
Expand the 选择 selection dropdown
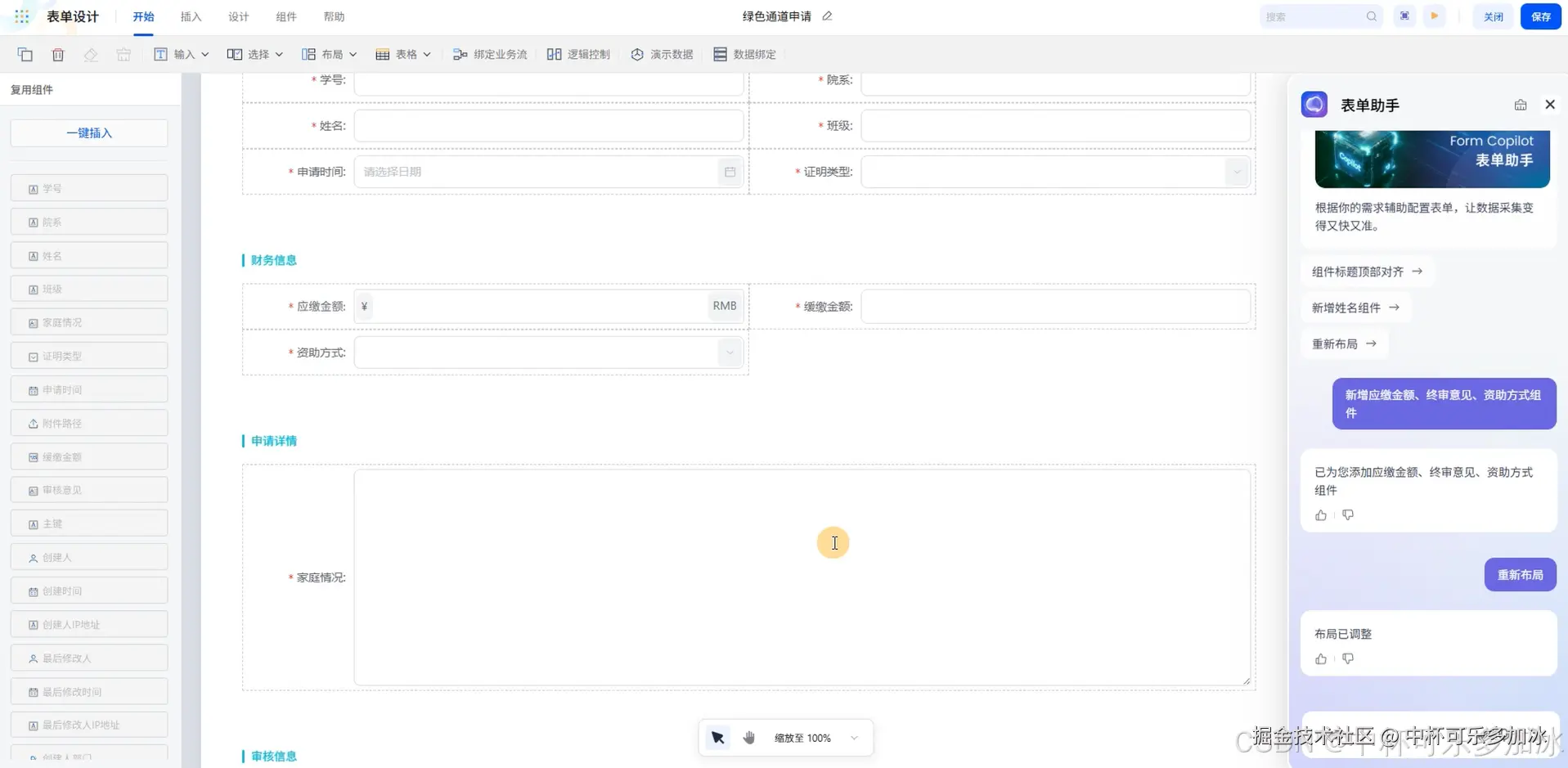[255, 55]
